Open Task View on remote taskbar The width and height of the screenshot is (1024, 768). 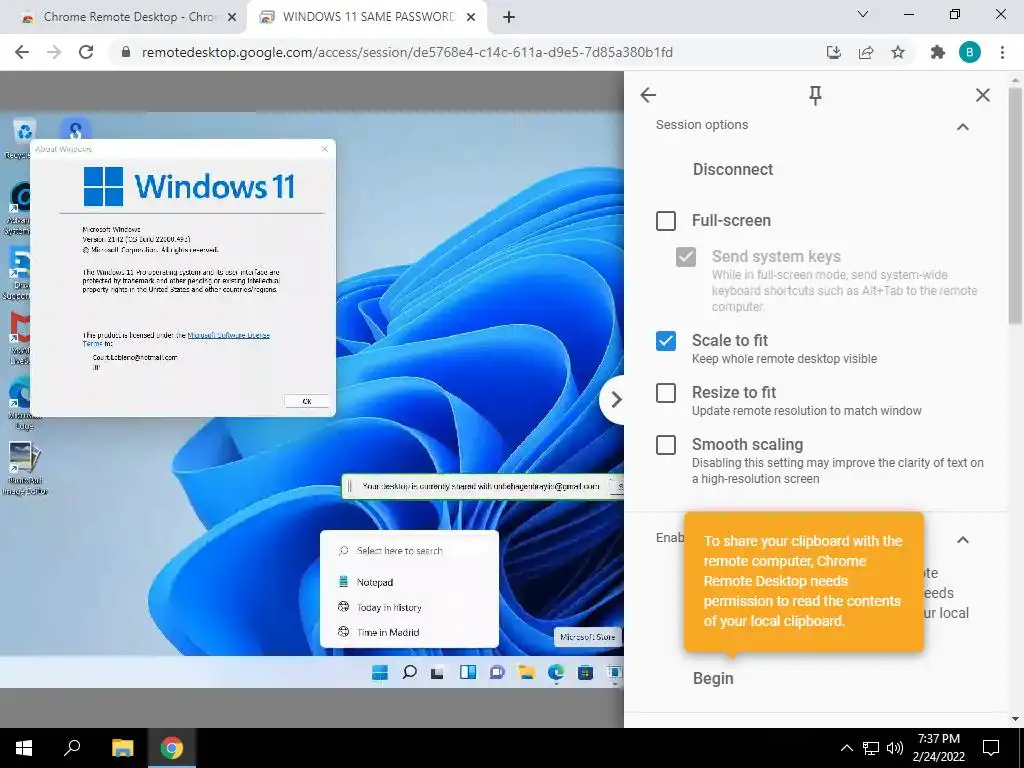438,672
